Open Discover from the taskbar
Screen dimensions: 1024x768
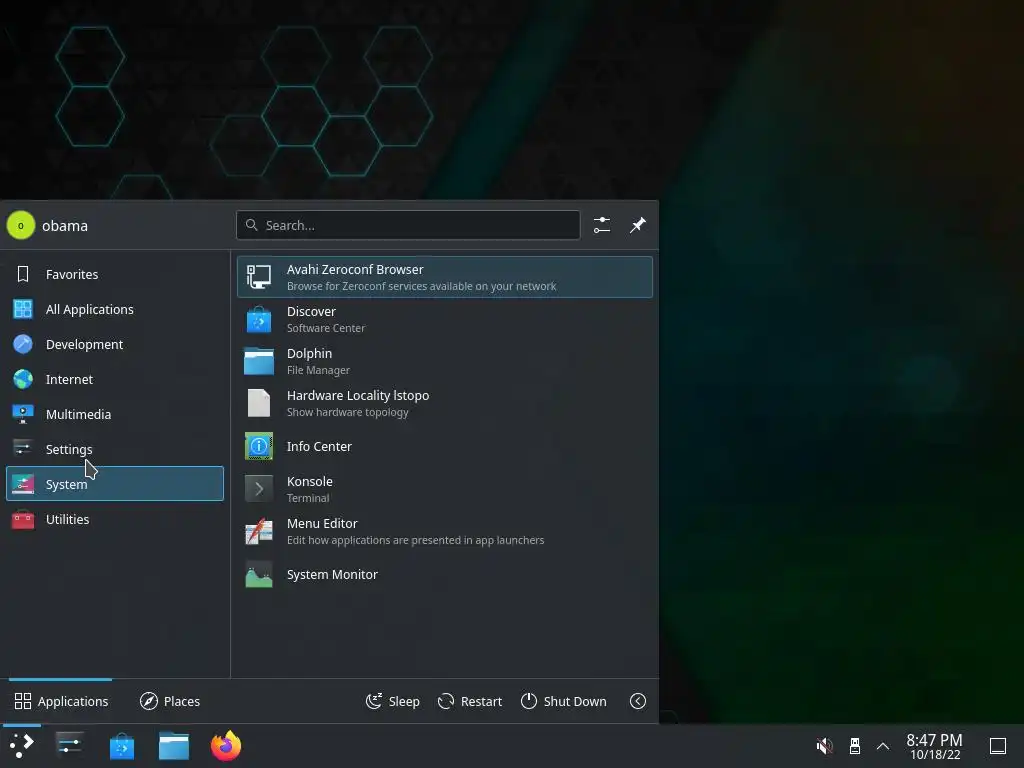coord(121,746)
